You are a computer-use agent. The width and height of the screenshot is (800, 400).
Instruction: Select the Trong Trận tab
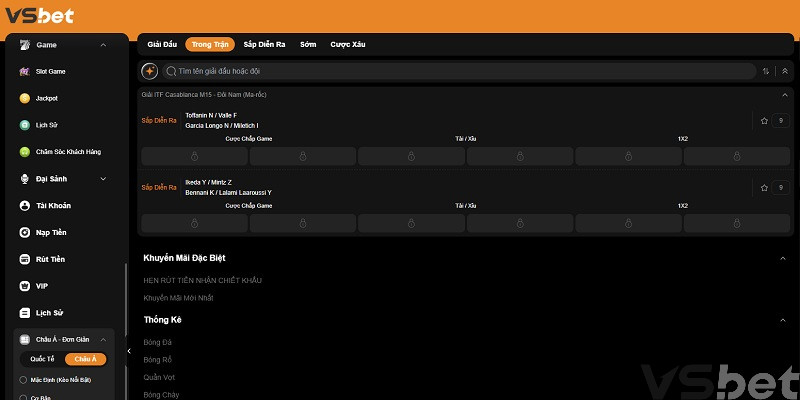click(x=210, y=44)
